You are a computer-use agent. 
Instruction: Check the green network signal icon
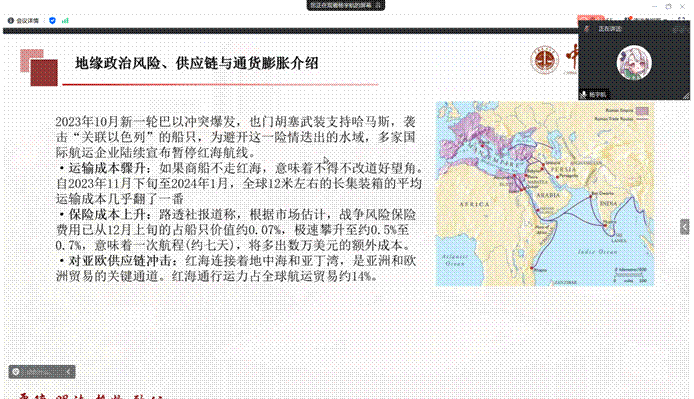tap(65, 21)
